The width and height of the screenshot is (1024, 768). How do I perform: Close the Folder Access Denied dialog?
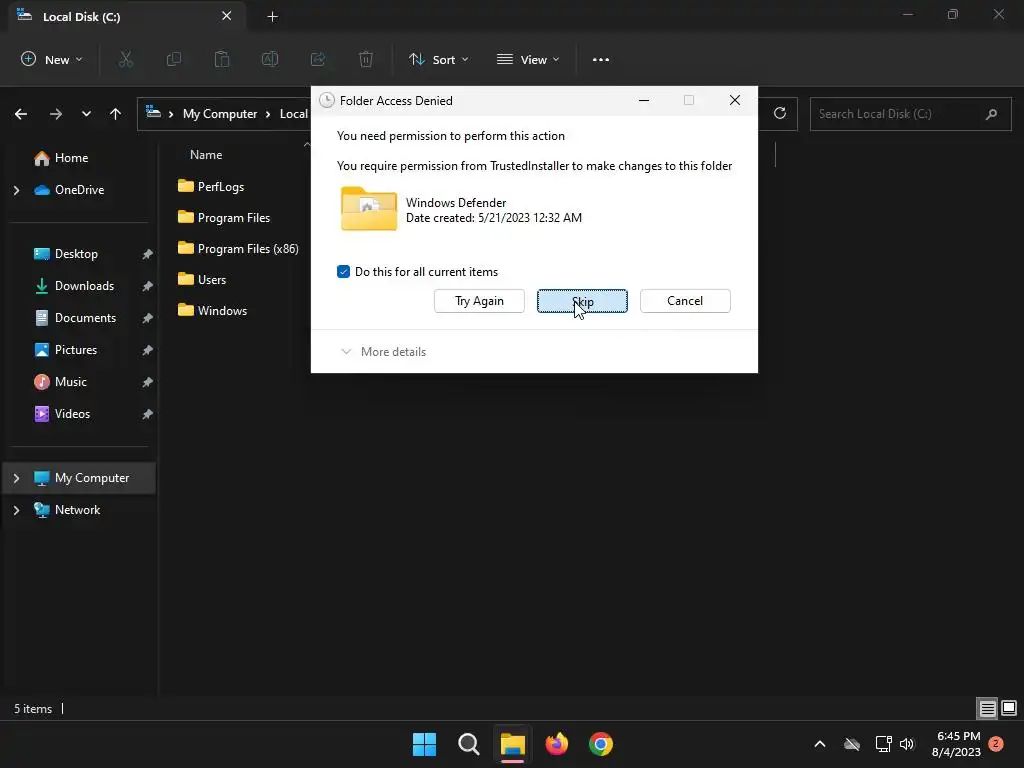click(735, 100)
